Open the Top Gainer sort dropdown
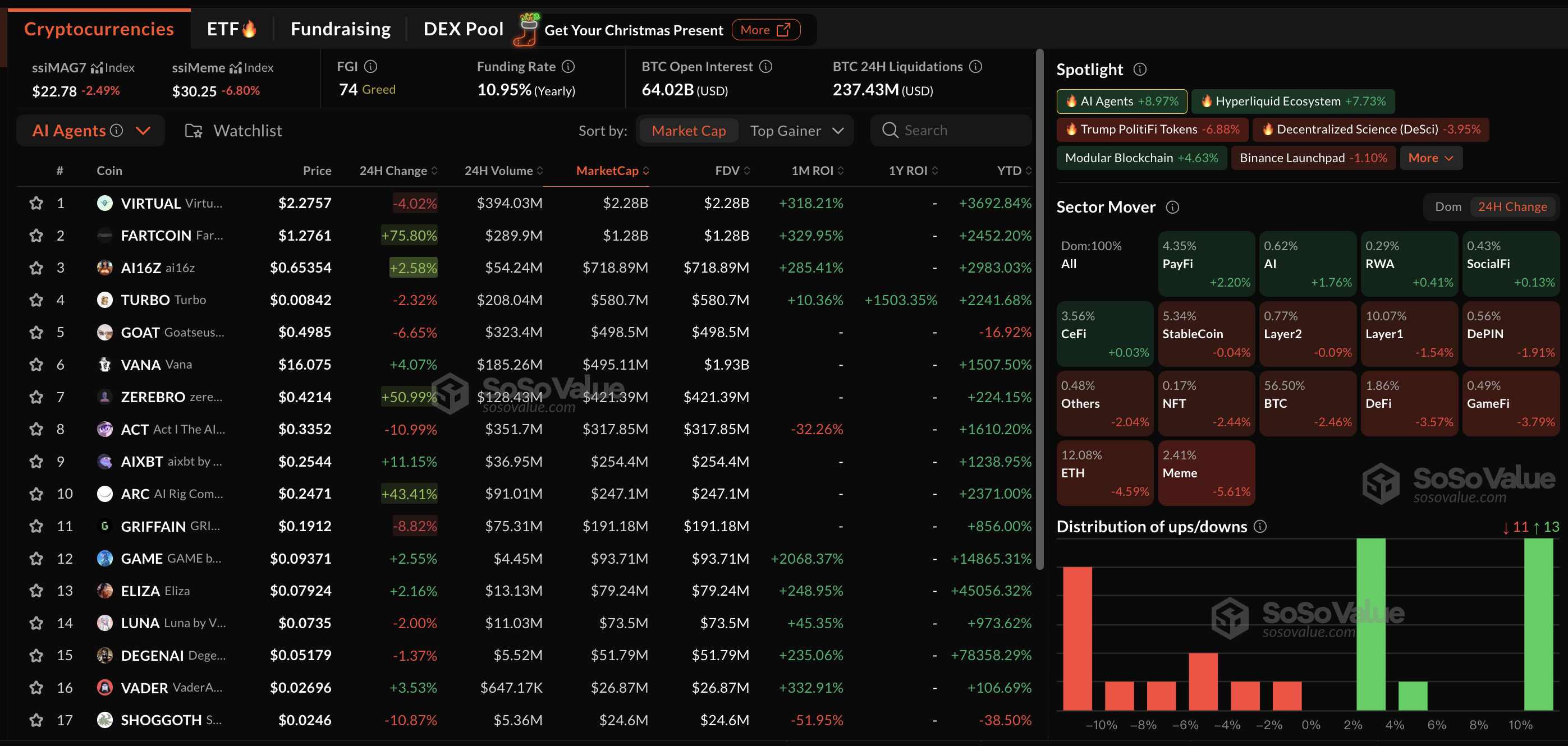1568x746 pixels. [x=796, y=130]
